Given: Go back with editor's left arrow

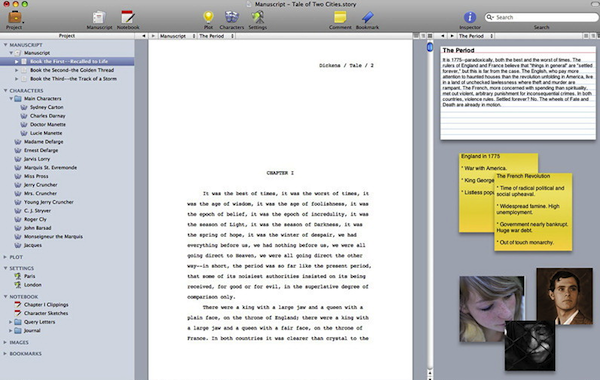Looking at the screenshot, I should (144, 36).
